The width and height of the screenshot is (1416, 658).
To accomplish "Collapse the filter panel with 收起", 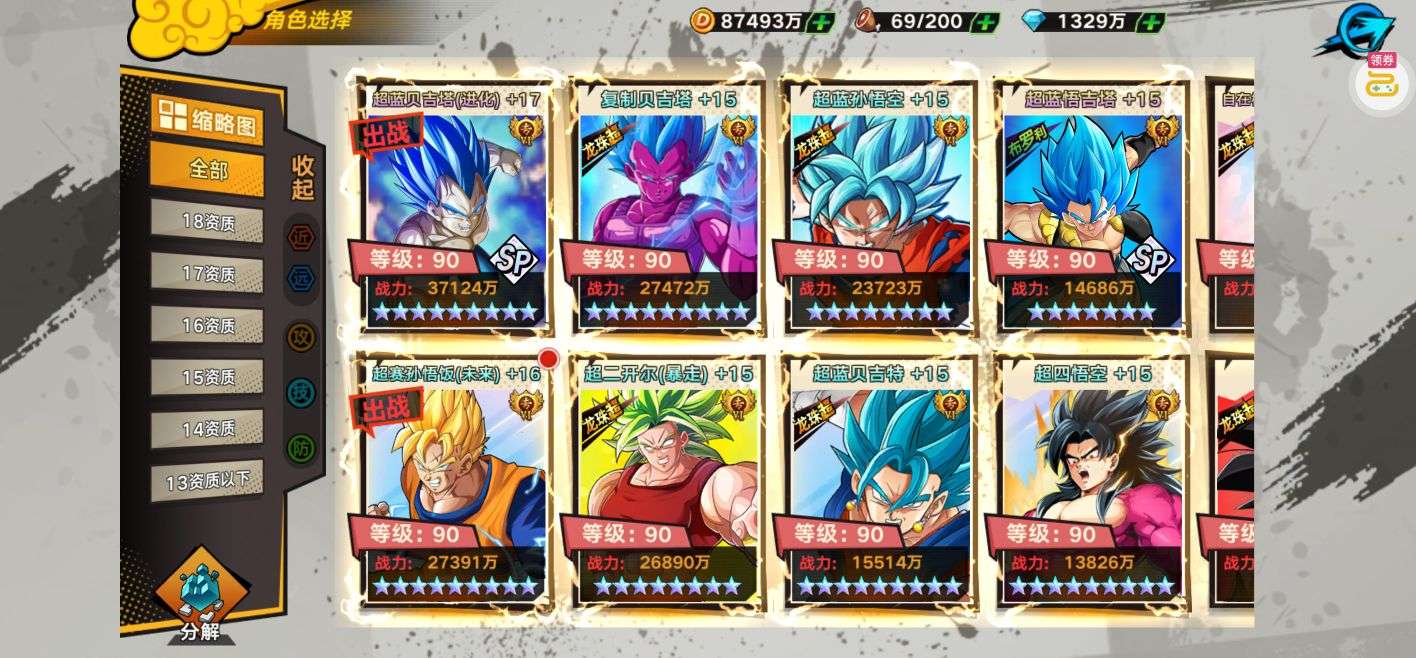I will 303,177.
